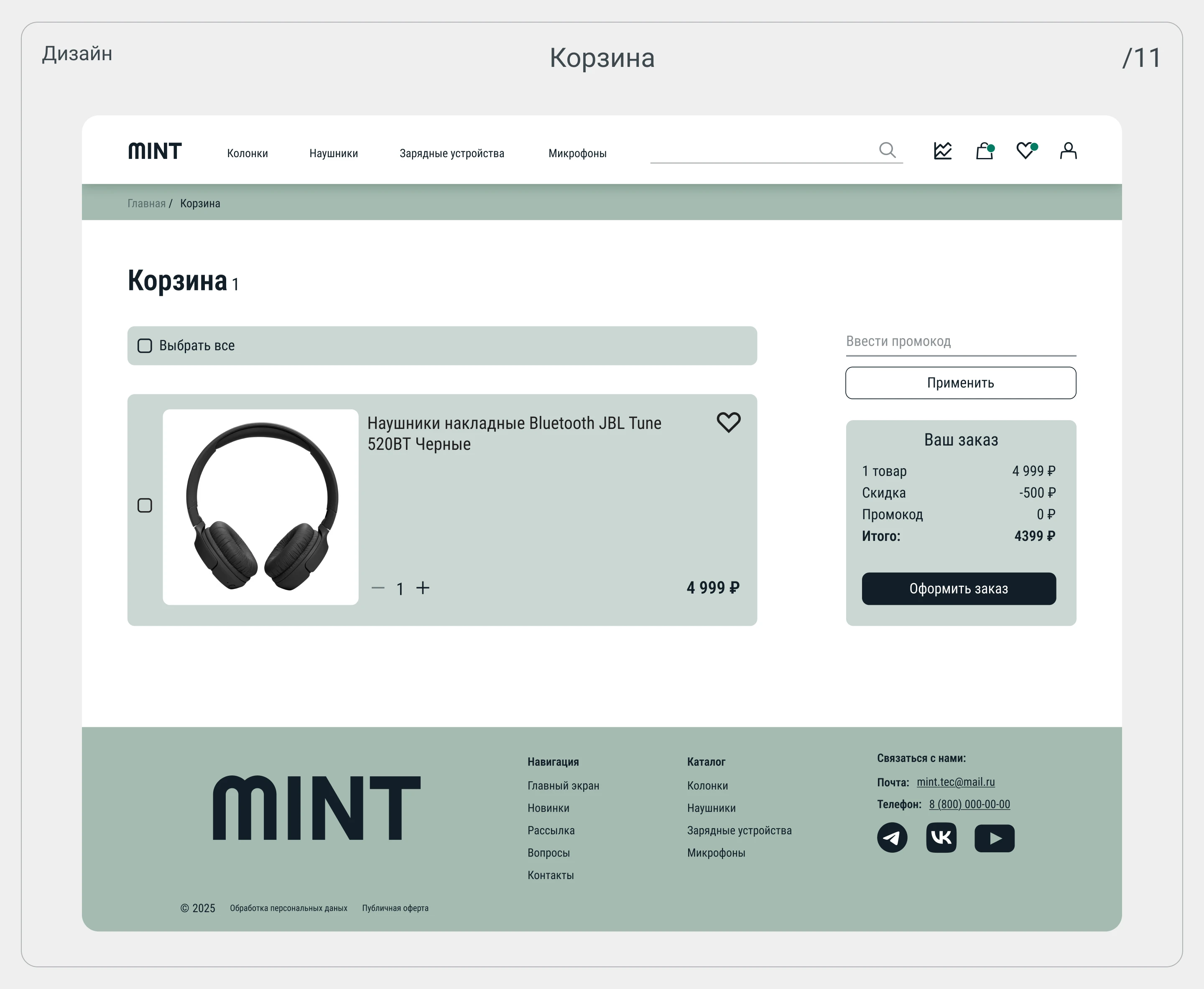The width and height of the screenshot is (1204, 989).
Task: Open the Микрофоны category in navigation
Action: click(x=577, y=153)
